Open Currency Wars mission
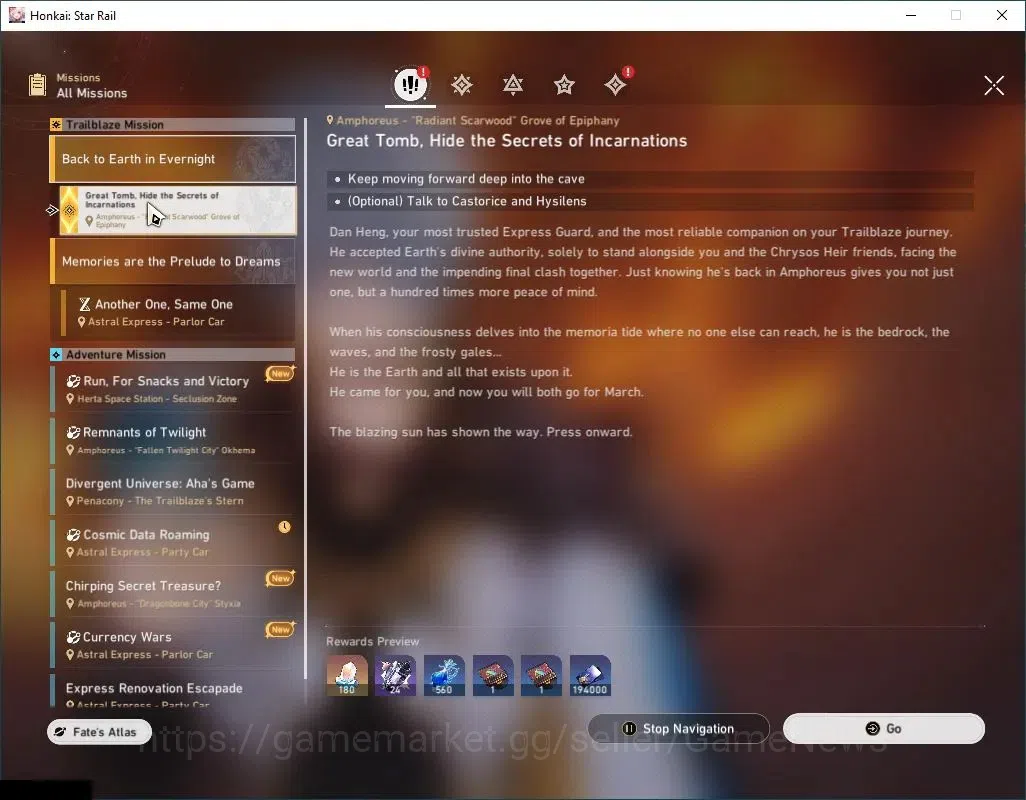Screen dimensions: 1026x800 [x=173, y=645]
